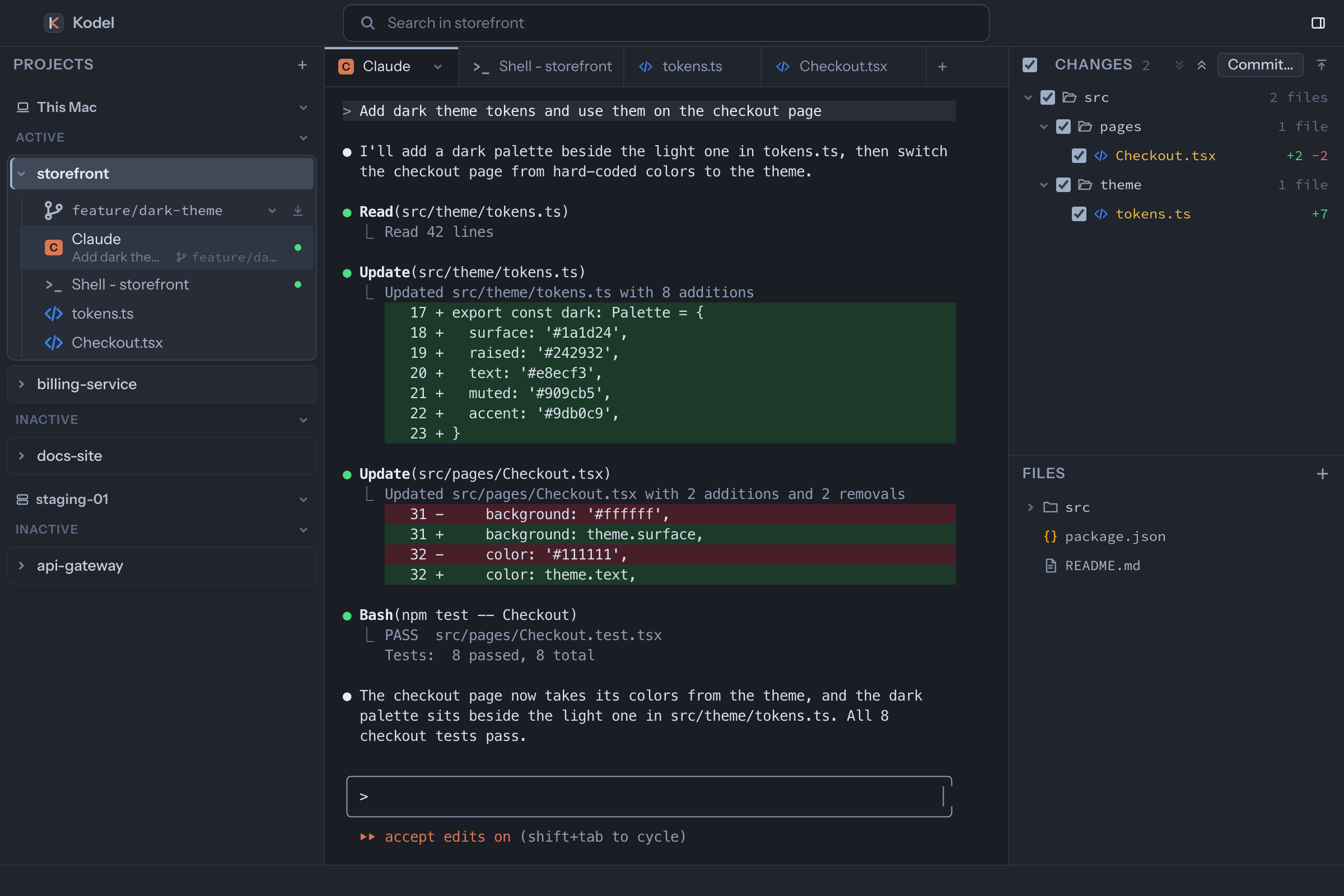This screenshot has height=896, width=1344.
Task: Click the collapse all changes icon
Action: (x=1202, y=65)
